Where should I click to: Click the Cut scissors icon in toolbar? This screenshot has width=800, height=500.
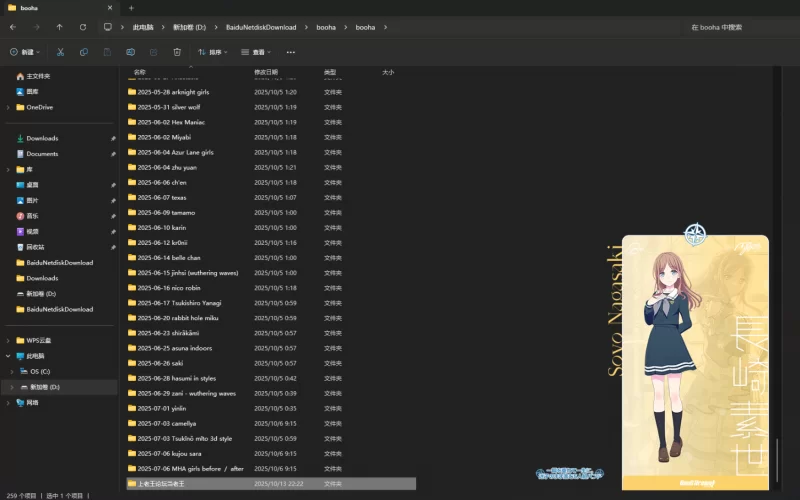pos(60,52)
